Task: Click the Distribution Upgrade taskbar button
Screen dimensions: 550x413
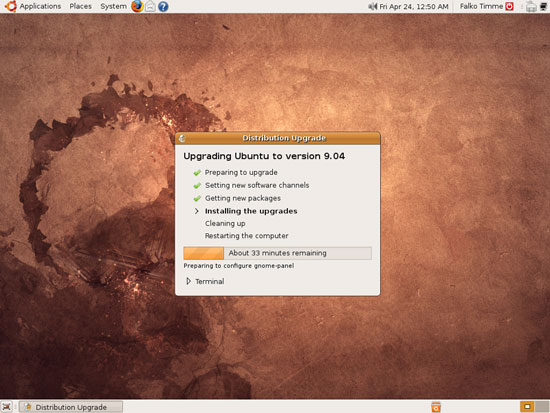Action: [71, 407]
